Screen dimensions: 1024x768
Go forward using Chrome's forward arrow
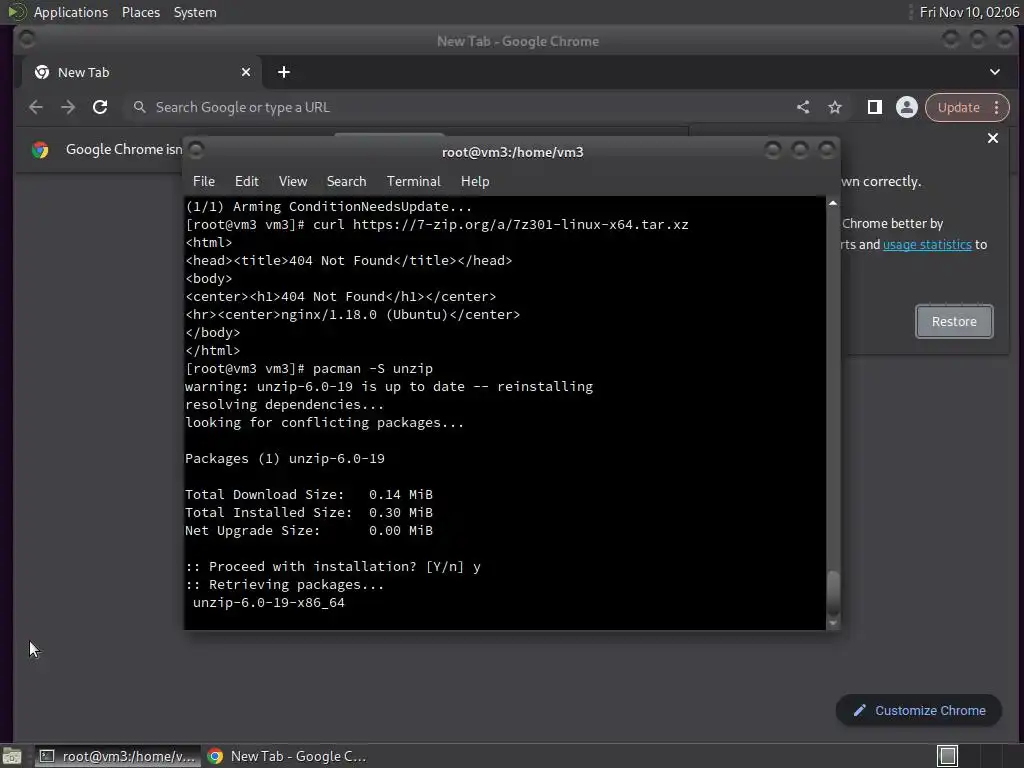pos(68,107)
